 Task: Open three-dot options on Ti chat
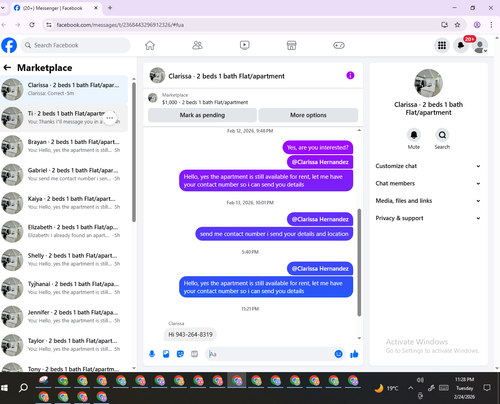110,118
